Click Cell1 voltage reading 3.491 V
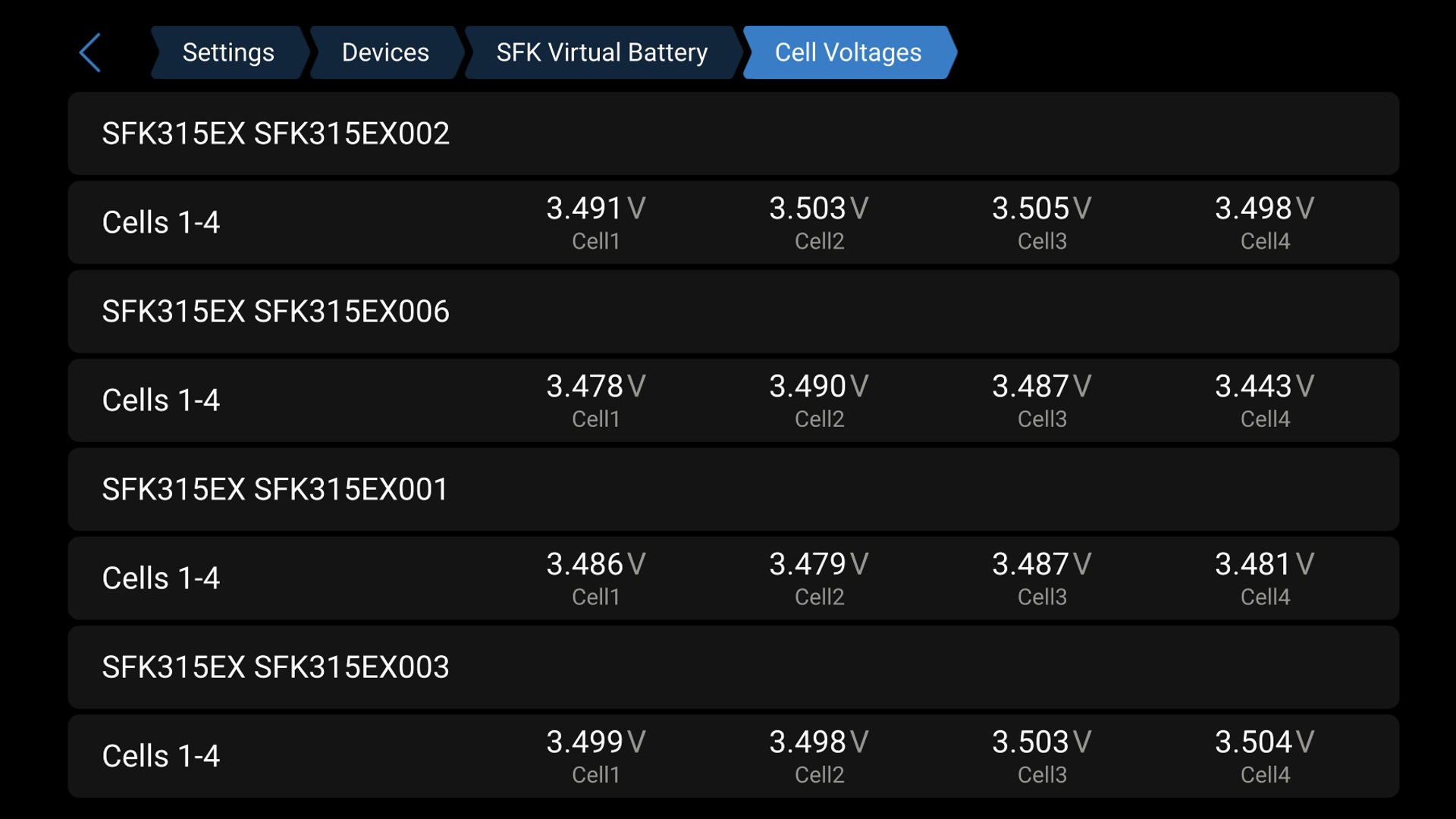 coord(594,209)
